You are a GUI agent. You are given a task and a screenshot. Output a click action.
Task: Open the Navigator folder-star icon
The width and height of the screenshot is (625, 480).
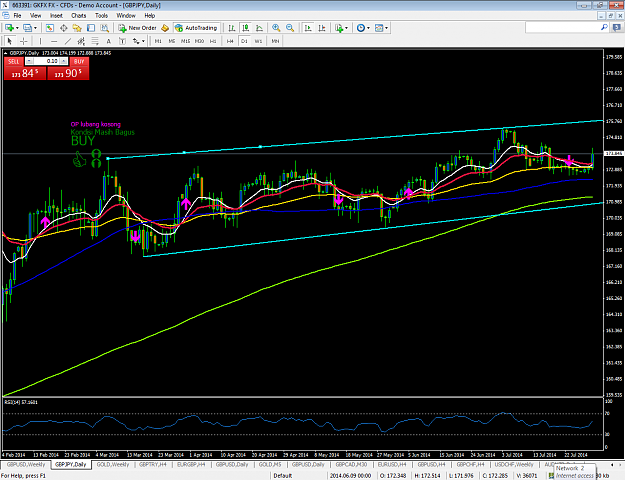coord(77,28)
